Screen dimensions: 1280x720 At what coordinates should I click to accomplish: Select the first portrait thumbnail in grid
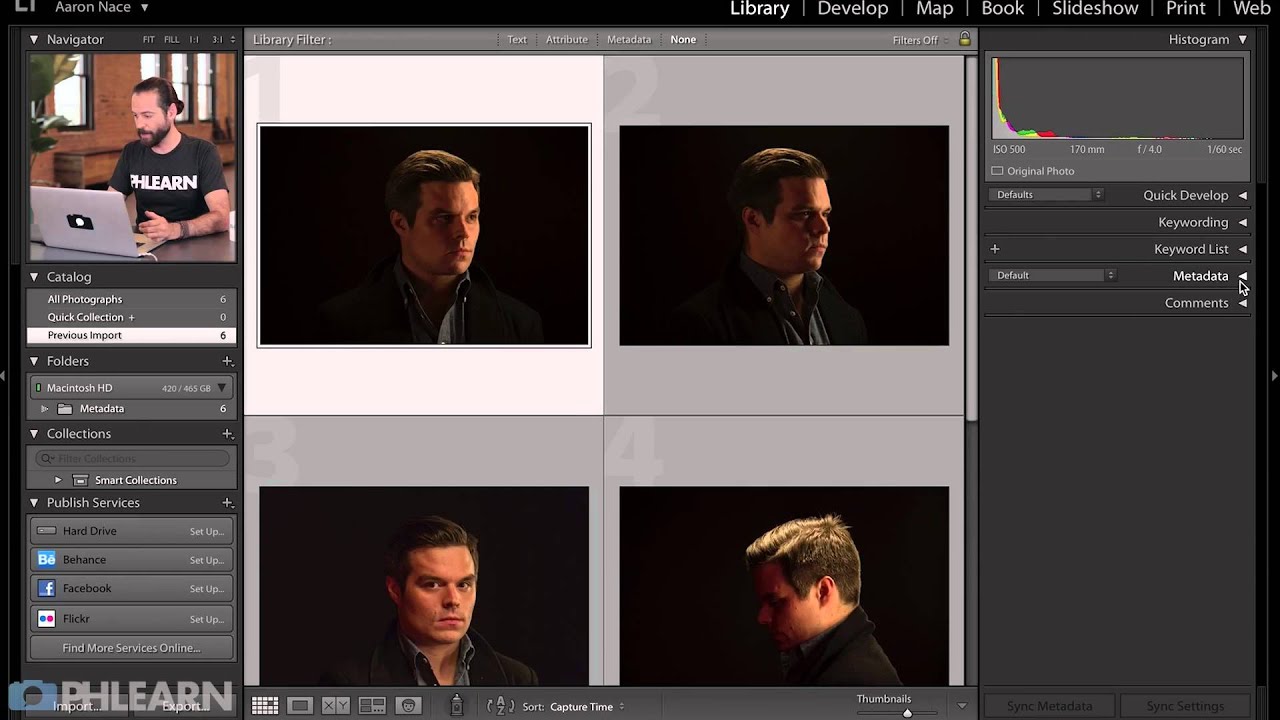coord(424,236)
